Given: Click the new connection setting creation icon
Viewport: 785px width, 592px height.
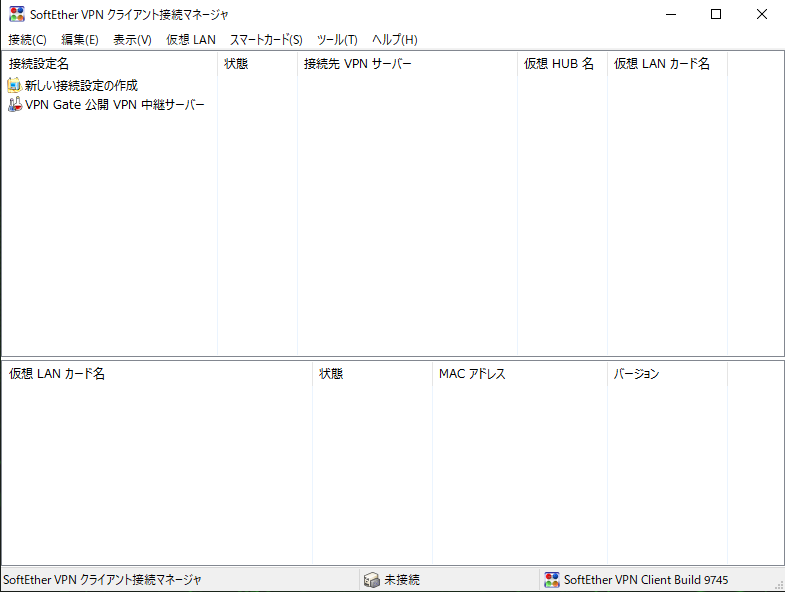Looking at the screenshot, I should pyautogui.click(x=14, y=86).
